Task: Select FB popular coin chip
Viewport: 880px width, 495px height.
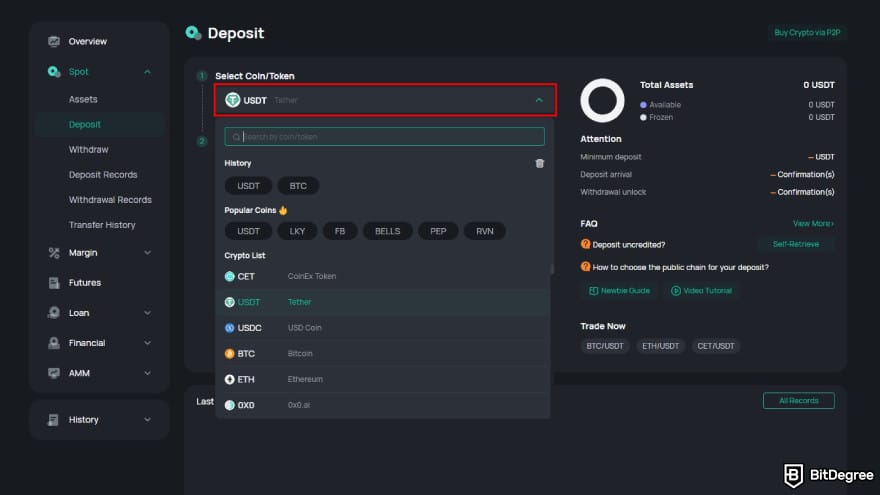Action: coord(340,231)
